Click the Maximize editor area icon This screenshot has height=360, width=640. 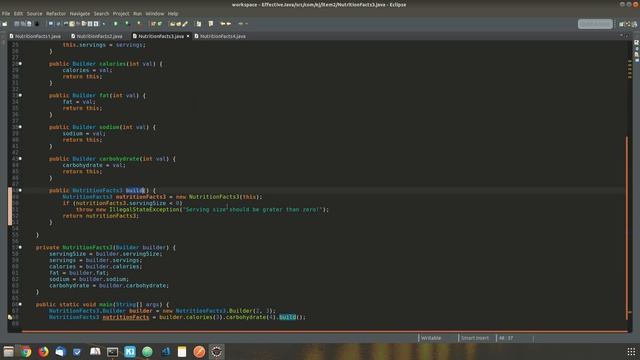[627, 36]
